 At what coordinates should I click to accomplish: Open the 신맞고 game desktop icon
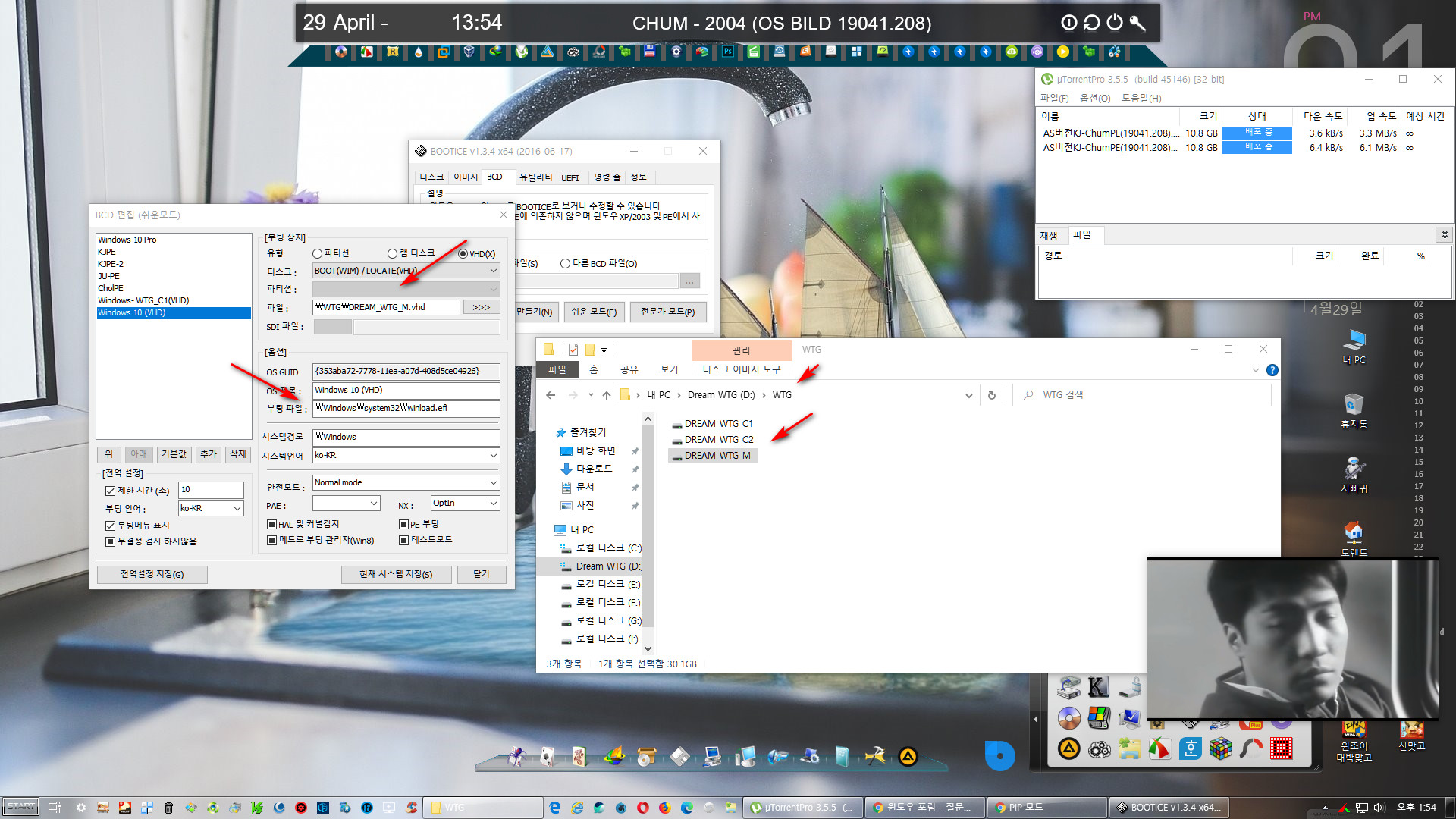coord(1411,736)
